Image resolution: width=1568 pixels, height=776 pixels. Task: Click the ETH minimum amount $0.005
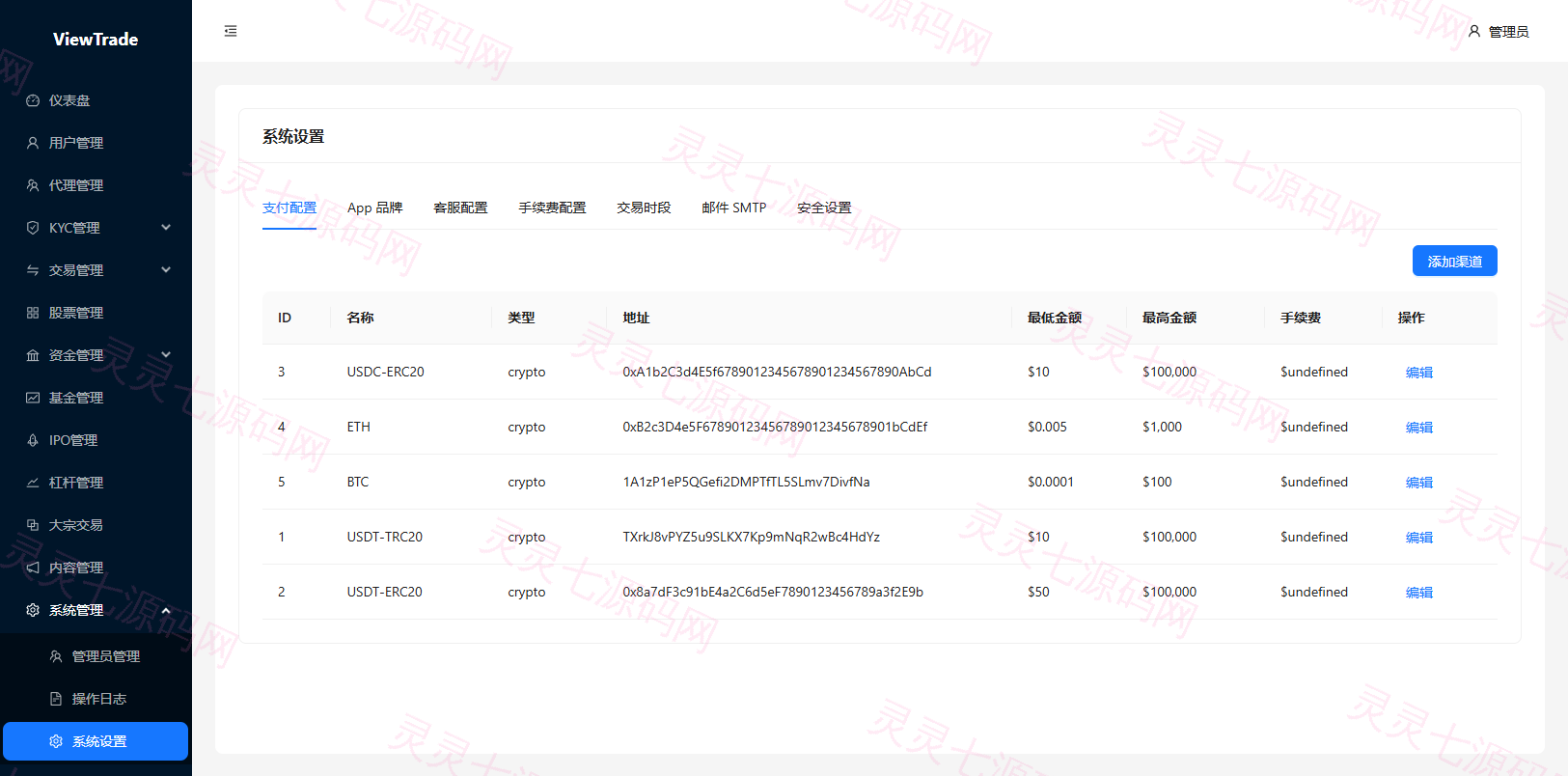point(1047,427)
